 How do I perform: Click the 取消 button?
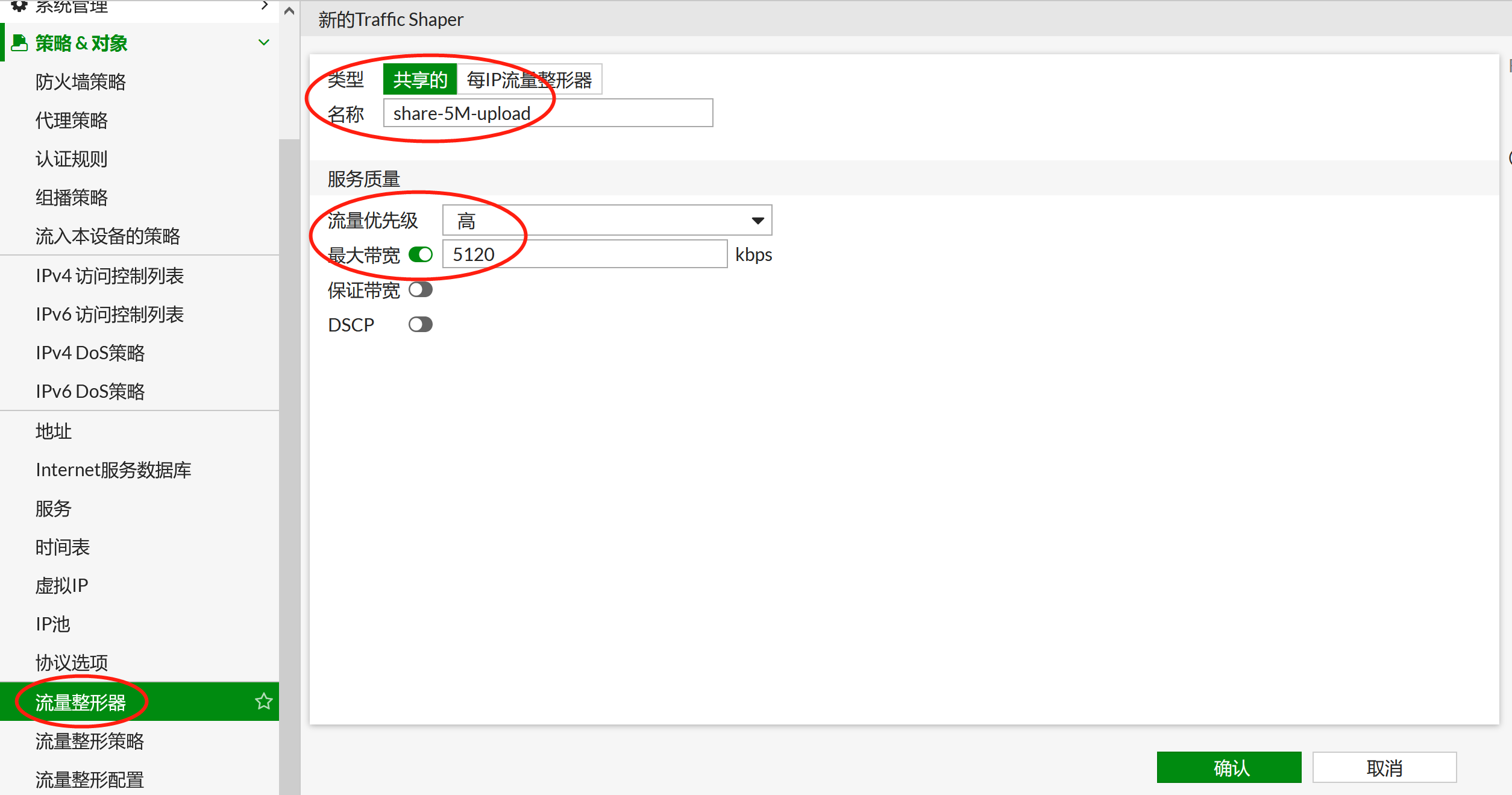tap(1384, 767)
